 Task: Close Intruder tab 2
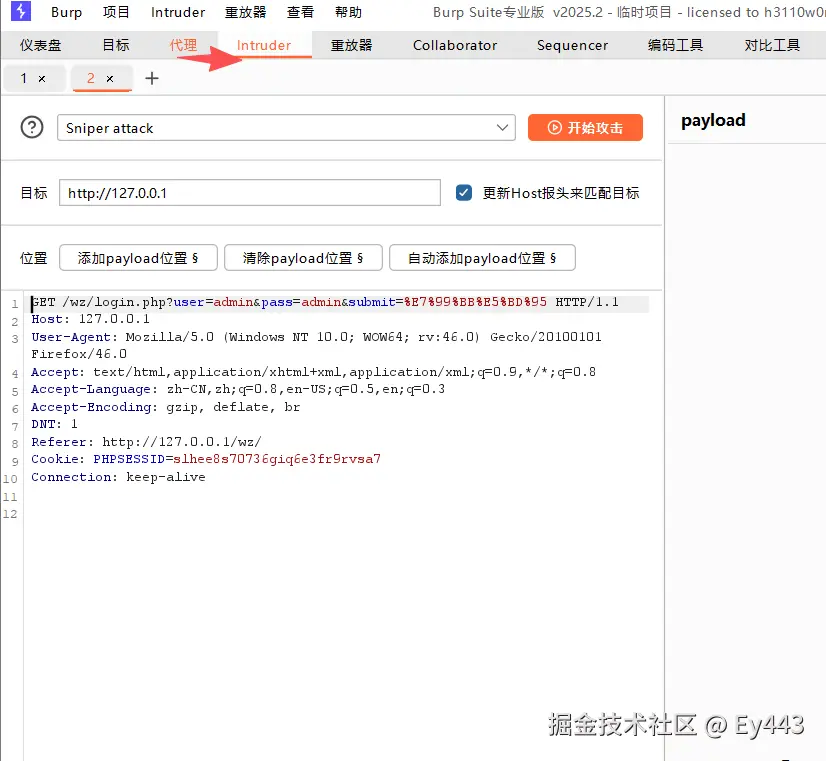110,79
